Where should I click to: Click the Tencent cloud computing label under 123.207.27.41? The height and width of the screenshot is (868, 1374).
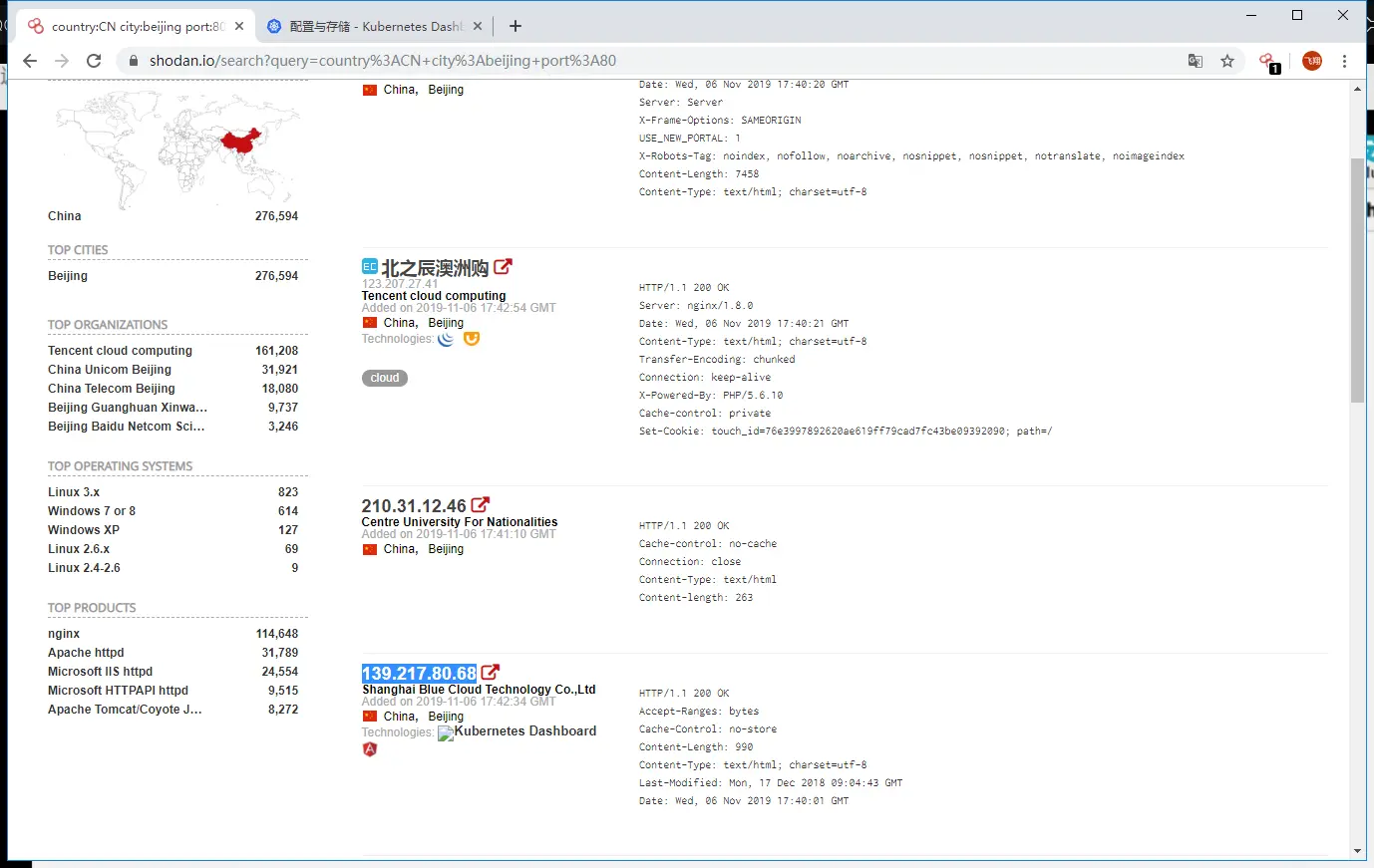[x=434, y=296]
